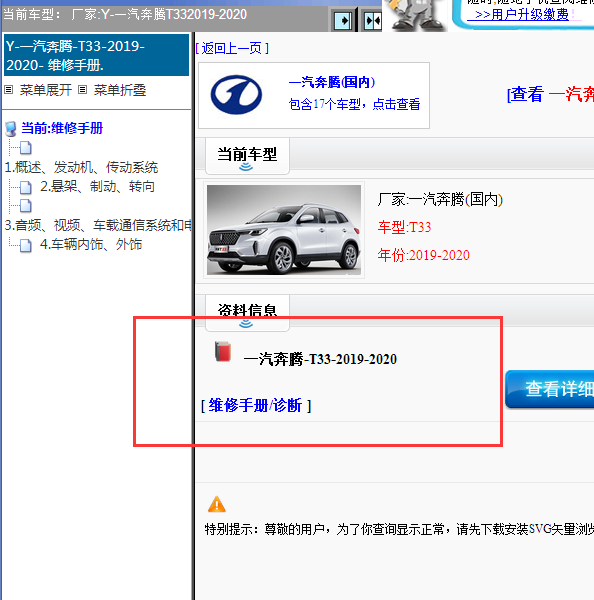Click document icon beside 2.悬架、制动、转向
The image size is (594, 600).
click(x=26, y=187)
